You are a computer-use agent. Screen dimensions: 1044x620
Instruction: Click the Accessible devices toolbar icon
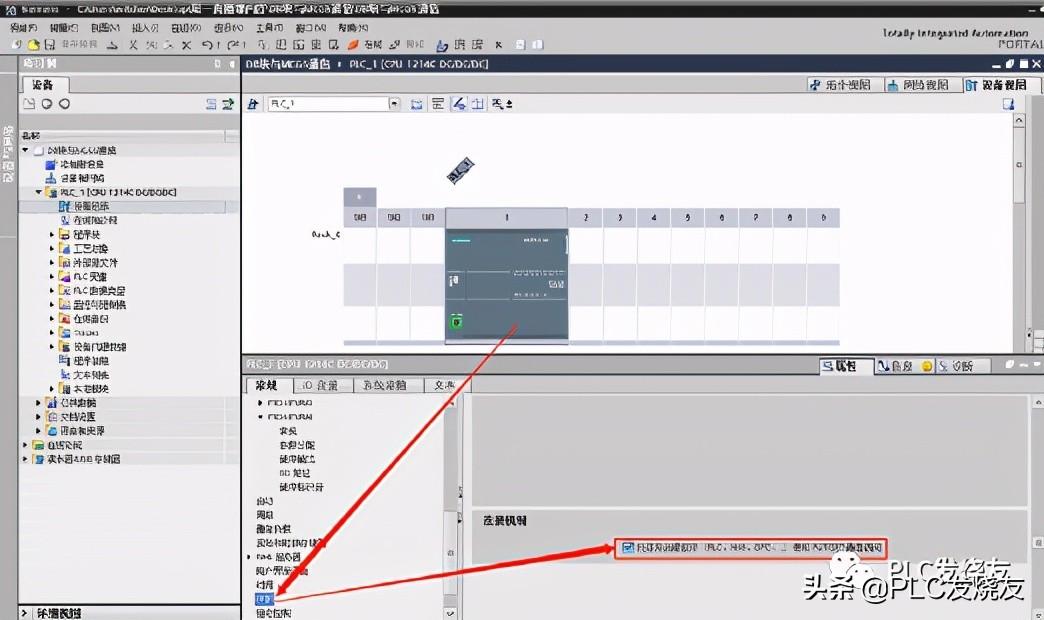pyautogui.click(x=442, y=45)
